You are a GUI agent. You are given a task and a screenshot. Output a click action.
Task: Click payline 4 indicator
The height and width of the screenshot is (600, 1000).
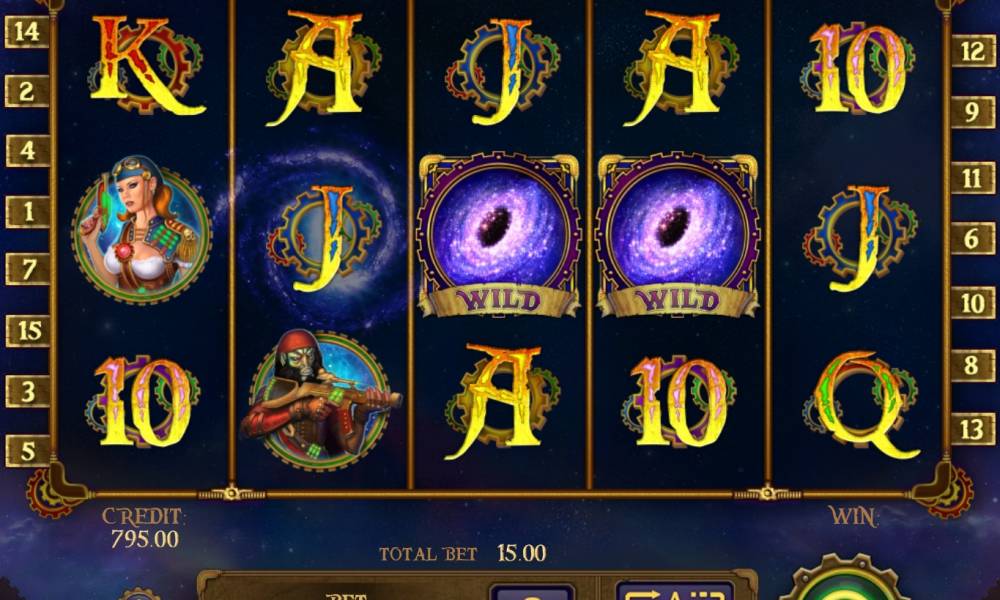(x=27, y=150)
